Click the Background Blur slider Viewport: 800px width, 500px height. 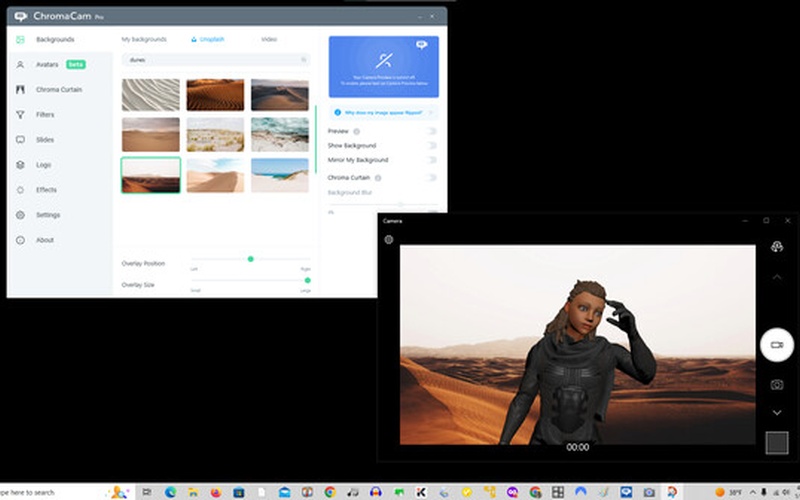click(383, 205)
